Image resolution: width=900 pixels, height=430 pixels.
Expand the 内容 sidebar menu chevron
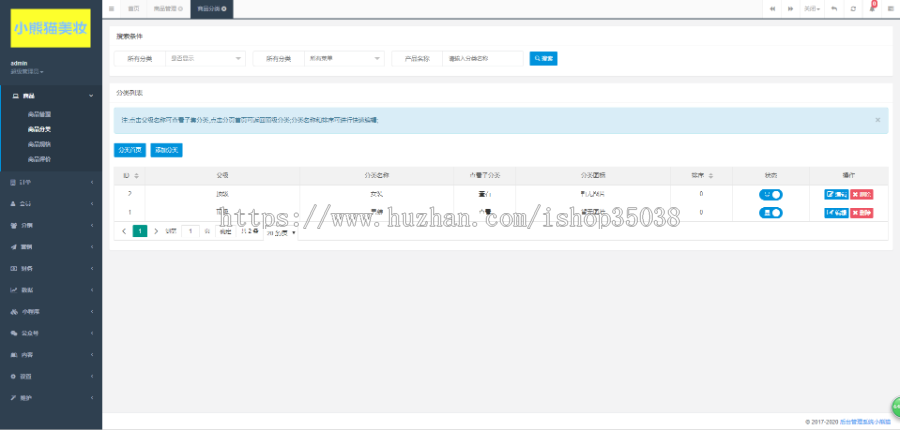click(x=92, y=354)
